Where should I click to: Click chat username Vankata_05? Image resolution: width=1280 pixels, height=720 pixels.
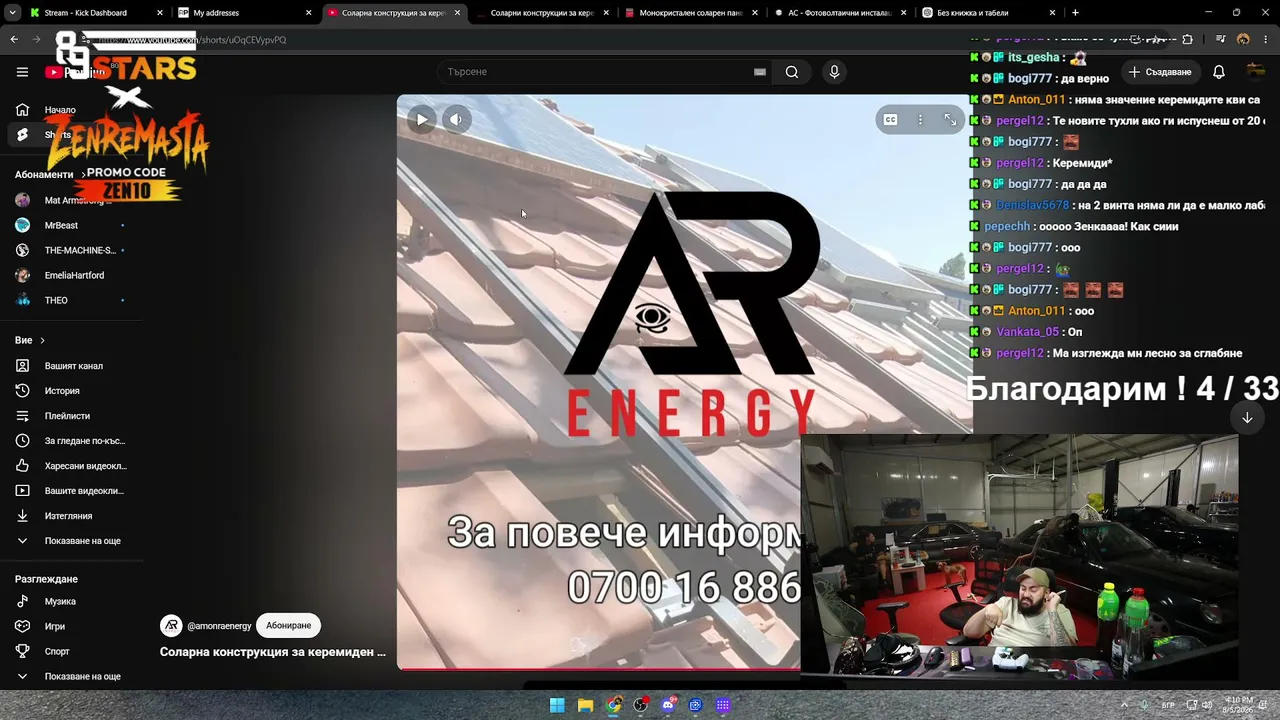pyautogui.click(x=1027, y=332)
